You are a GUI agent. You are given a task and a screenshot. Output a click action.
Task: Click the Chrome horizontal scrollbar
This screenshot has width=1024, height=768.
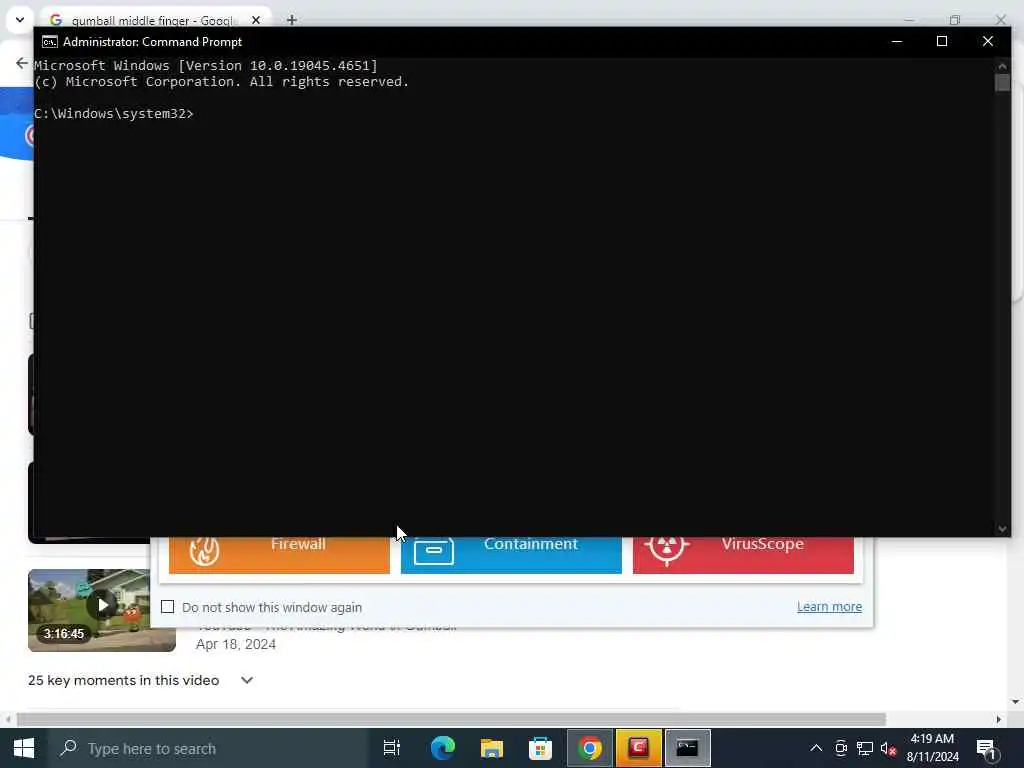451,719
